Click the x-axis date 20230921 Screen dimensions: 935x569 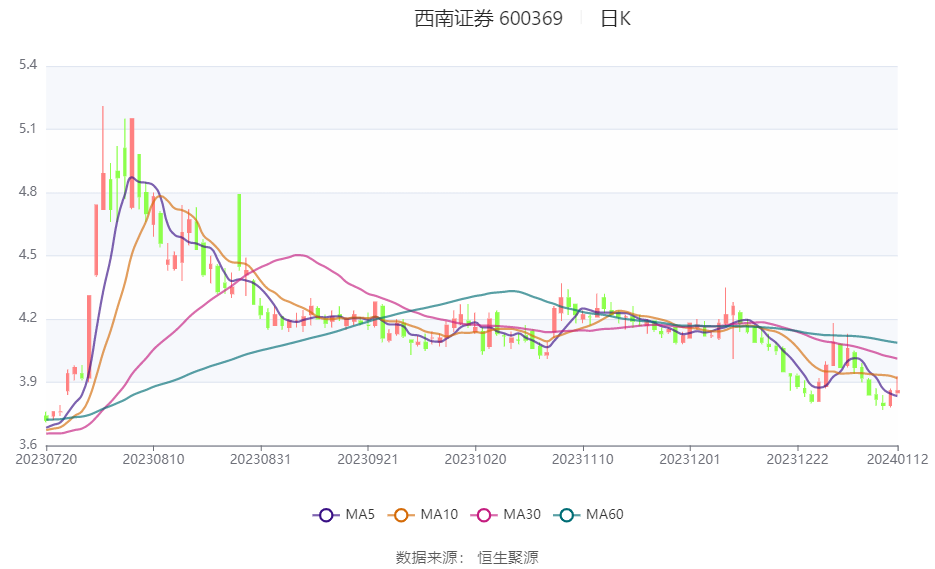coord(368,459)
